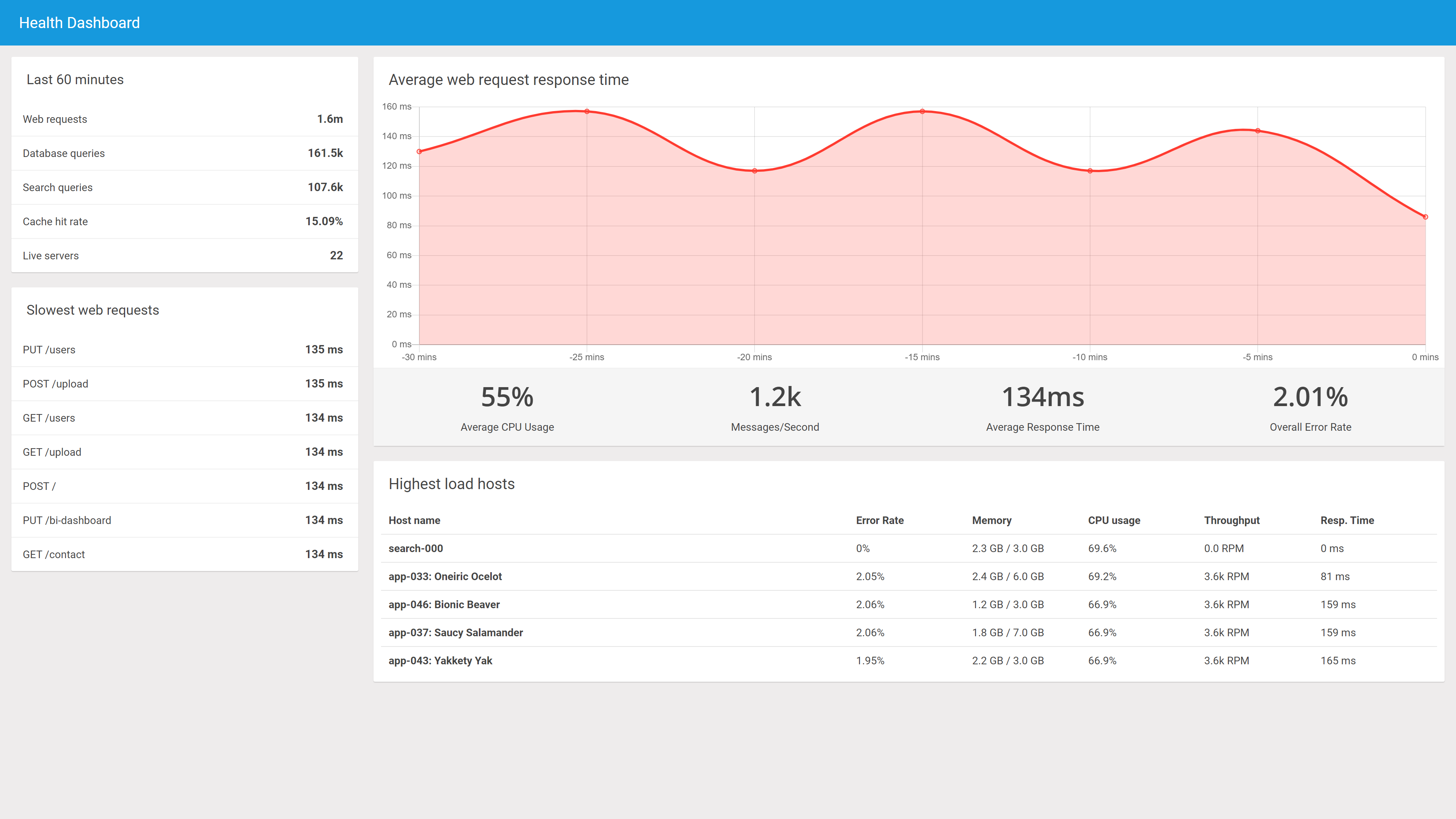Select the chart peak point at -15 mins
Screen dimensions: 1456x819
[923, 111]
